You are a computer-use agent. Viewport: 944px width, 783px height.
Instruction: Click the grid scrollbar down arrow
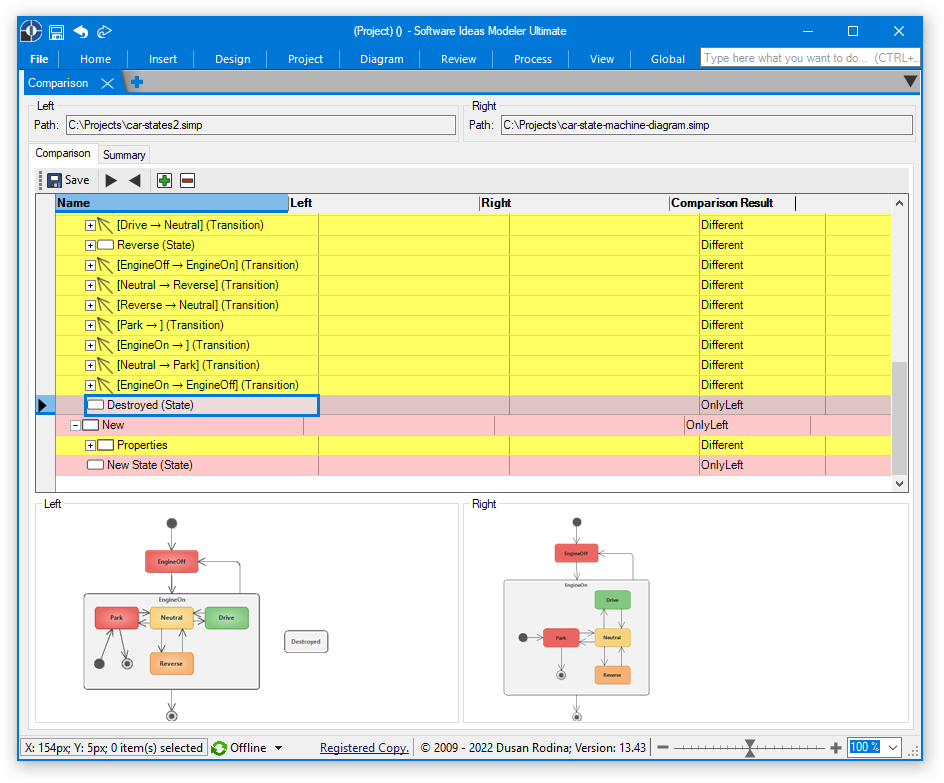pos(899,483)
